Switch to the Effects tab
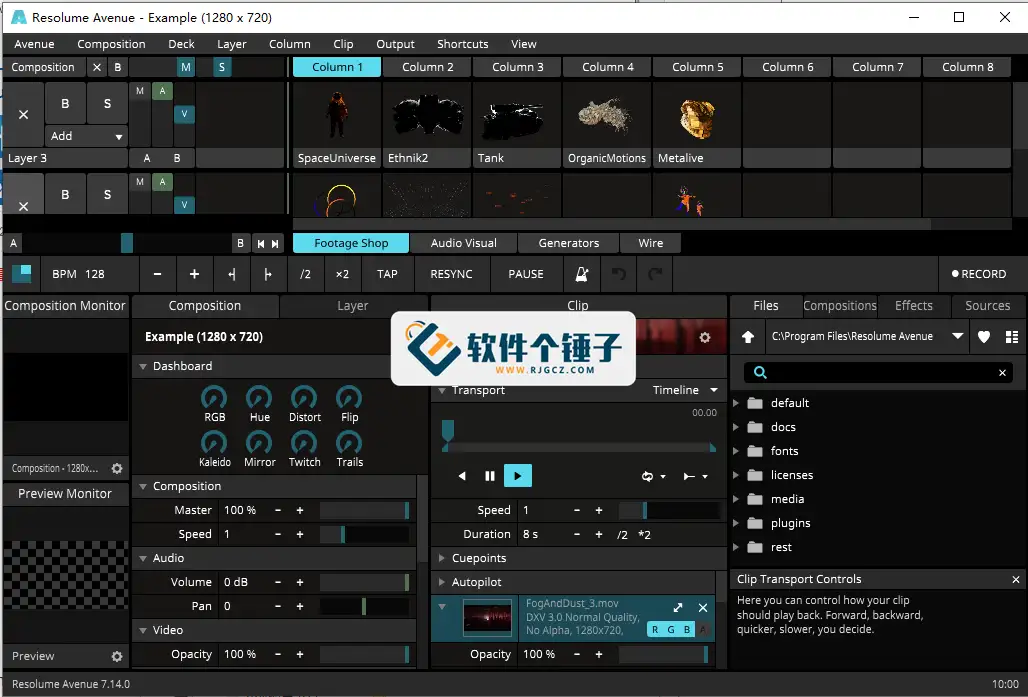 [913, 305]
